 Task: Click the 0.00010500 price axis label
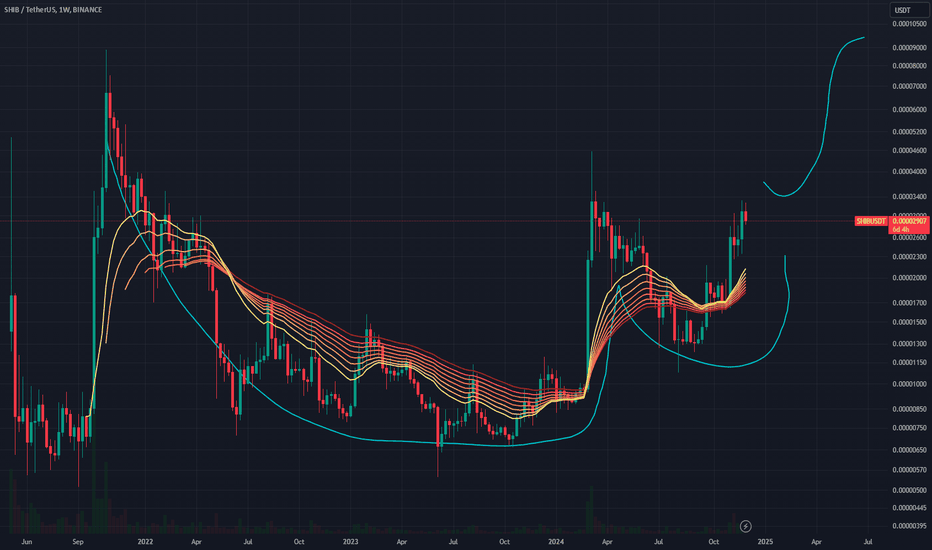pos(909,24)
